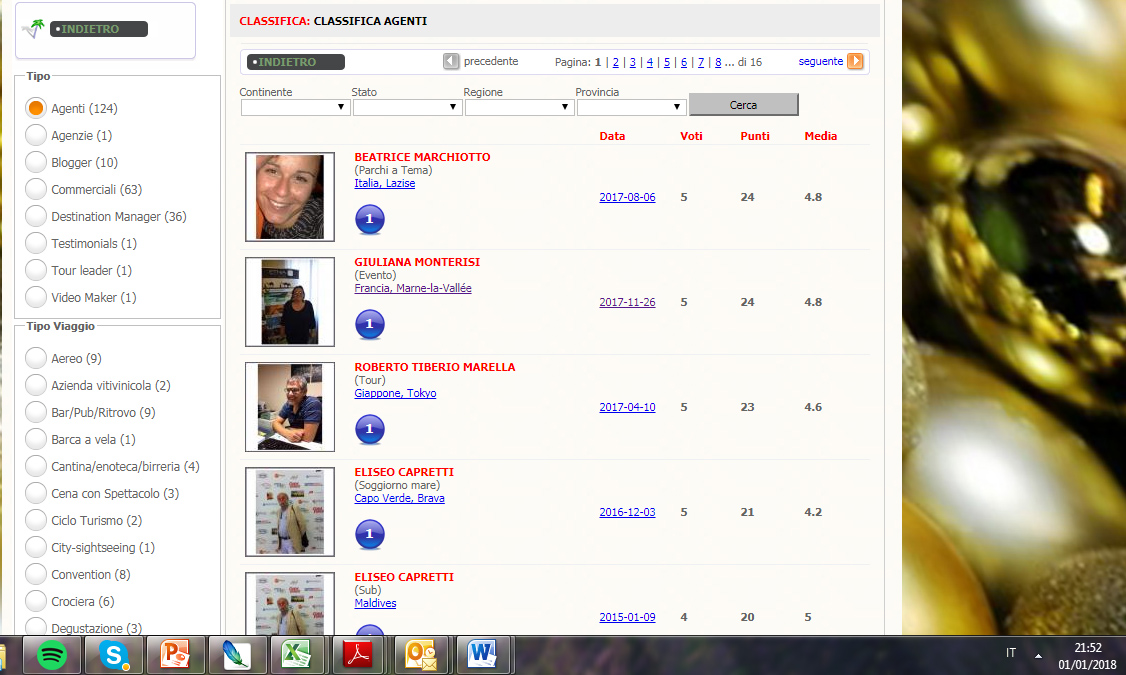Open Giuliana Monterisi's profile photo

coord(290,302)
